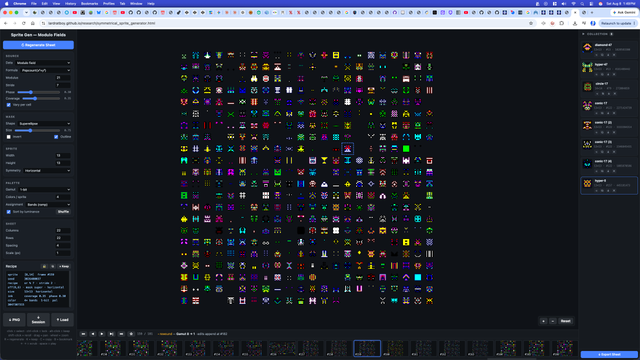Collapse the Collection panel arrow

point(583,34)
